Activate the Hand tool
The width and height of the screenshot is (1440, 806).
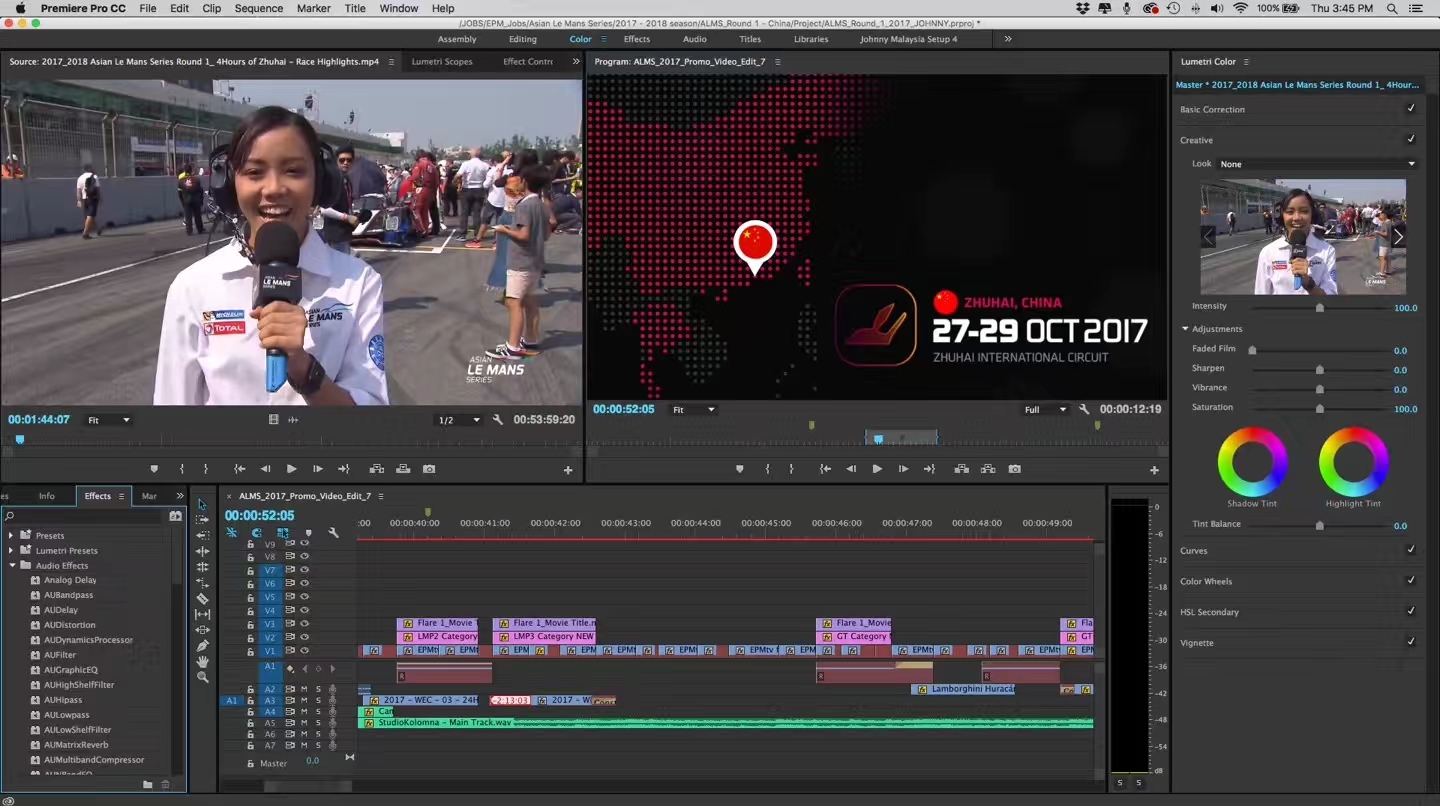click(202, 662)
